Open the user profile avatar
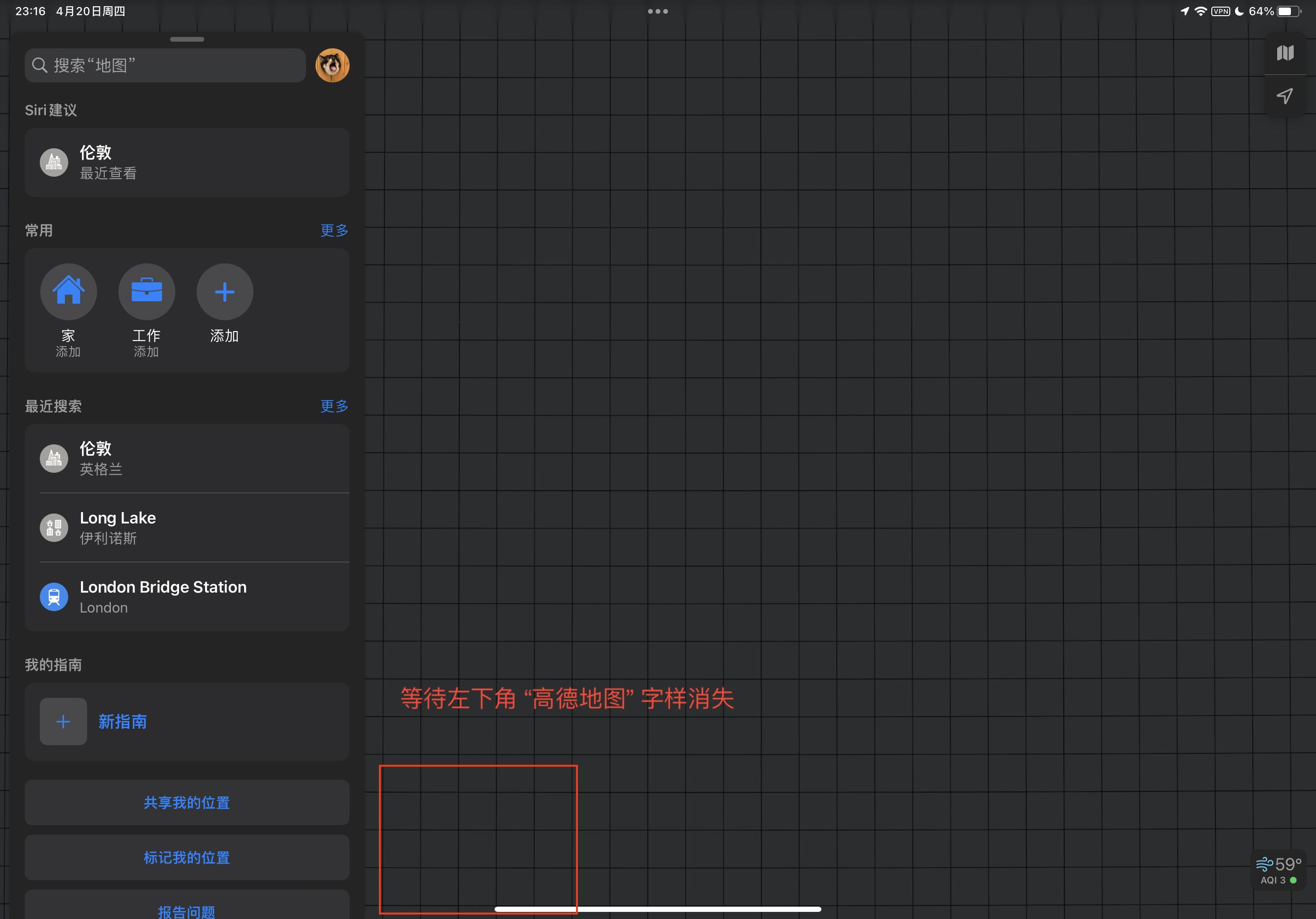This screenshot has width=1316, height=919. (332, 65)
